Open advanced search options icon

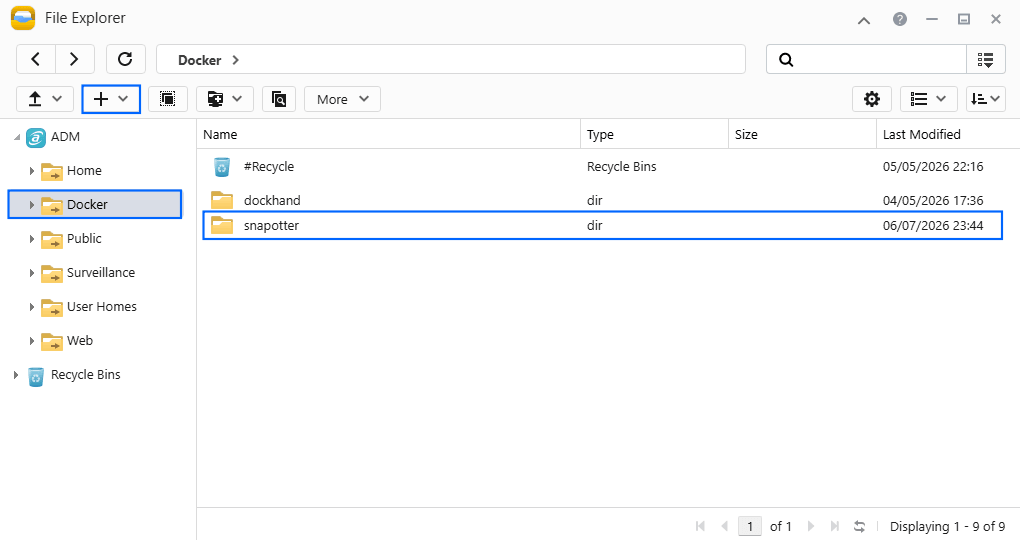point(986,60)
